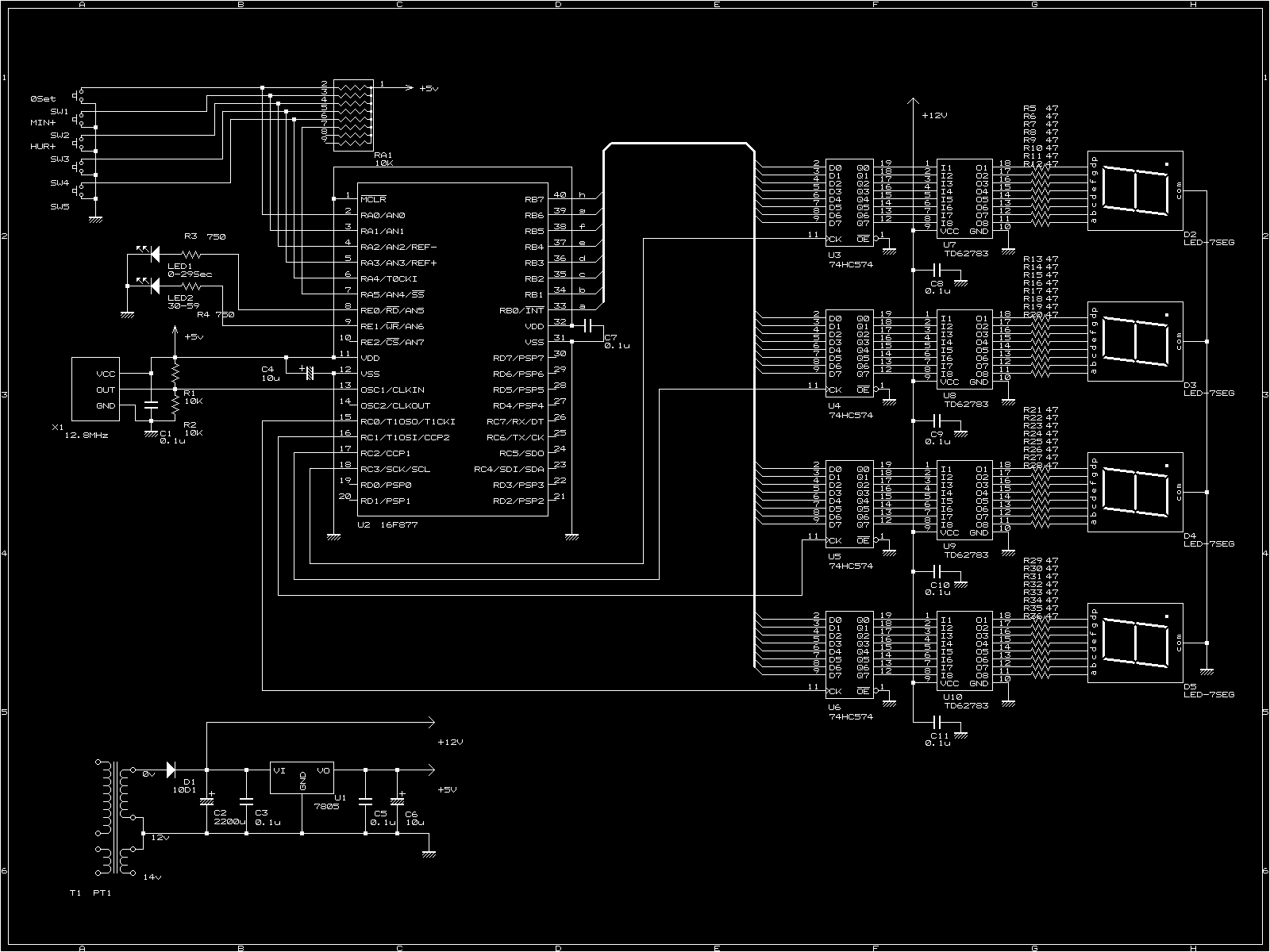
Task: Click the U10 TD62783 driver body
Action: [x=964, y=651]
